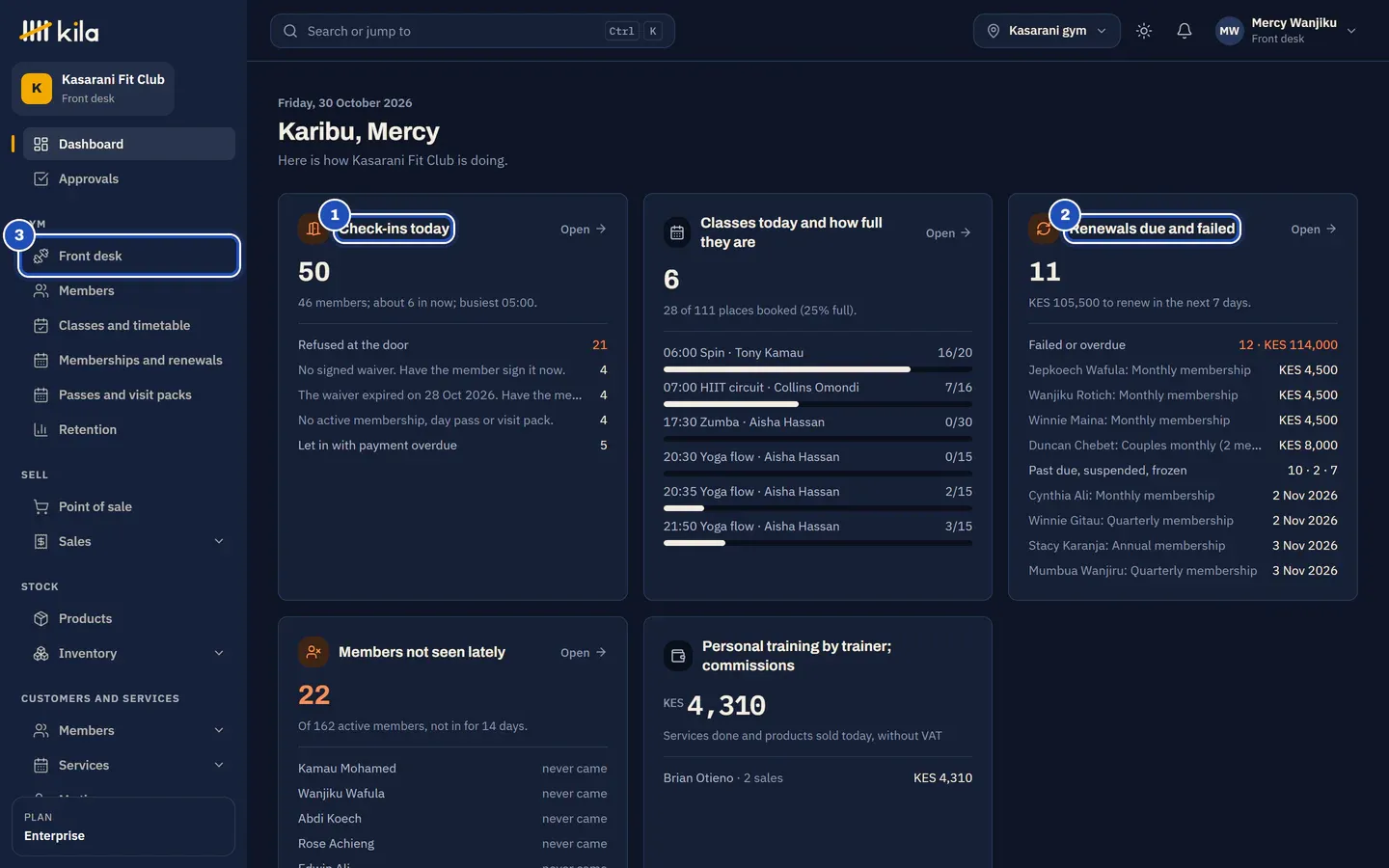Toggle light/dark theme sun icon

(x=1144, y=31)
